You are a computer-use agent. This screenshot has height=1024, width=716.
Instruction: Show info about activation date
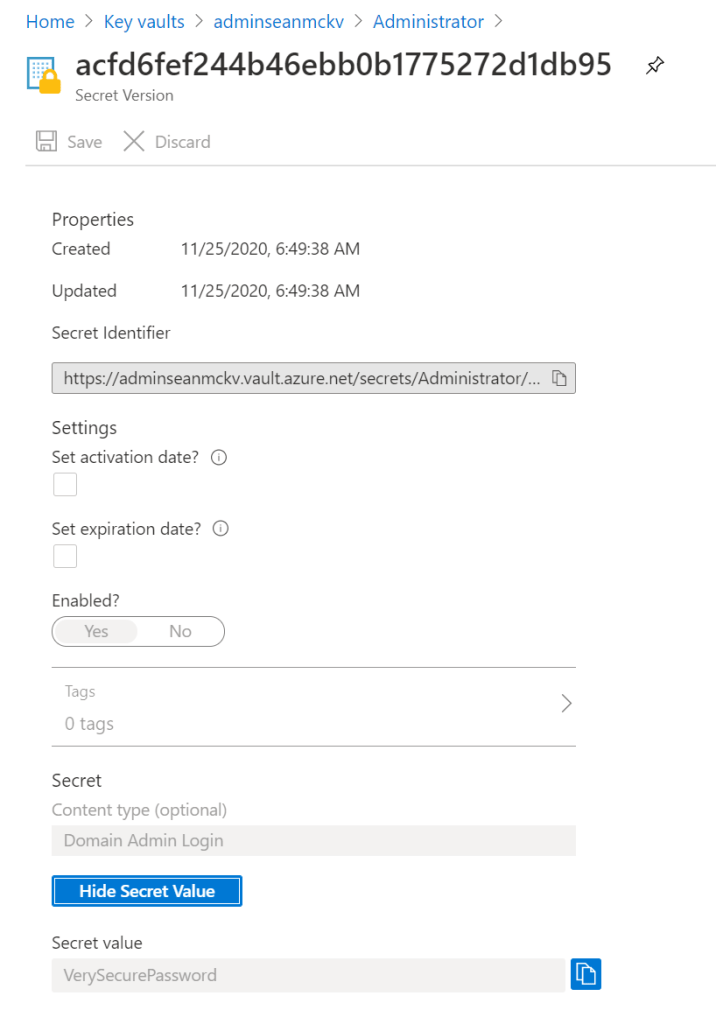coord(220,457)
